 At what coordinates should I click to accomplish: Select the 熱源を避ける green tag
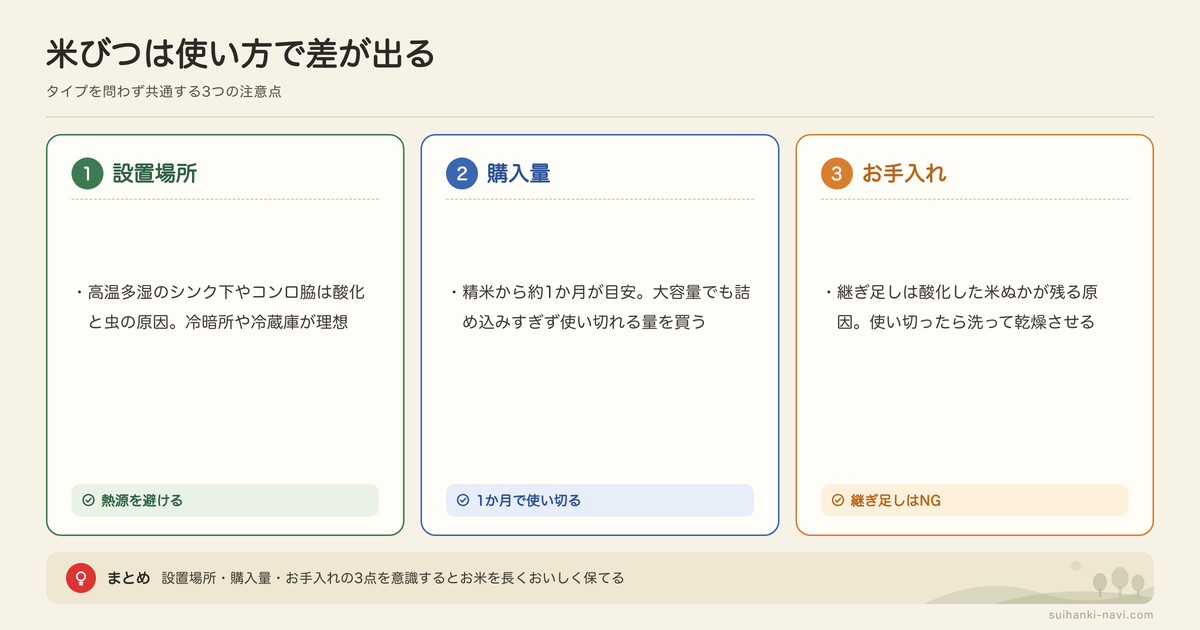point(225,500)
